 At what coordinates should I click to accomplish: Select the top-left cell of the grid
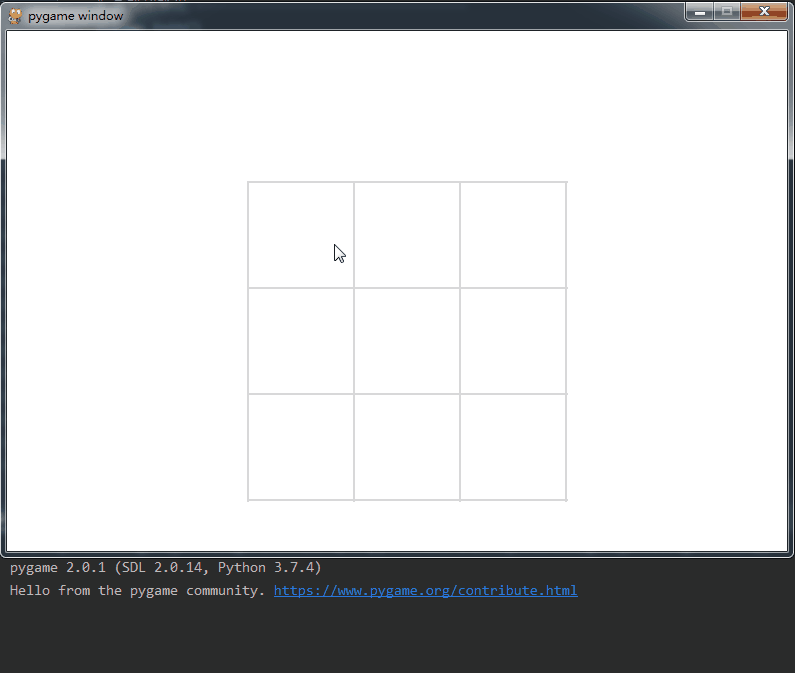[301, 235]
